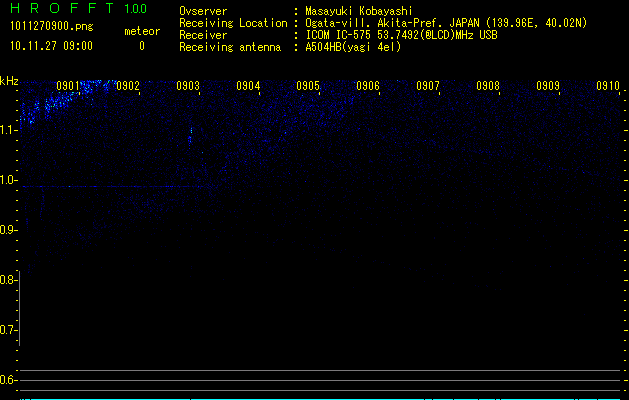
Task: Click the 1.1 frequency axis label
Action: [8, 130]
